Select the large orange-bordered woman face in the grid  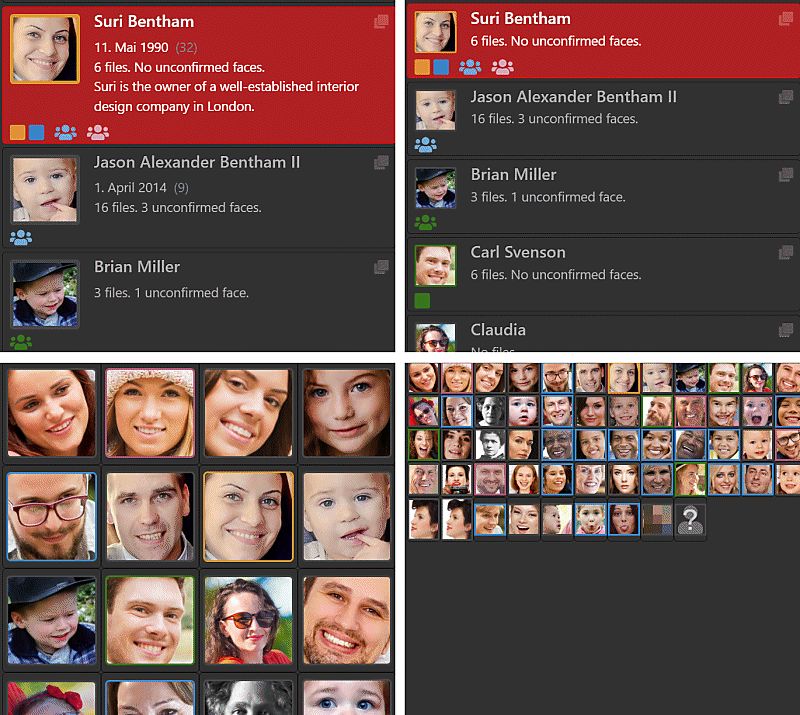click(248, 516)
